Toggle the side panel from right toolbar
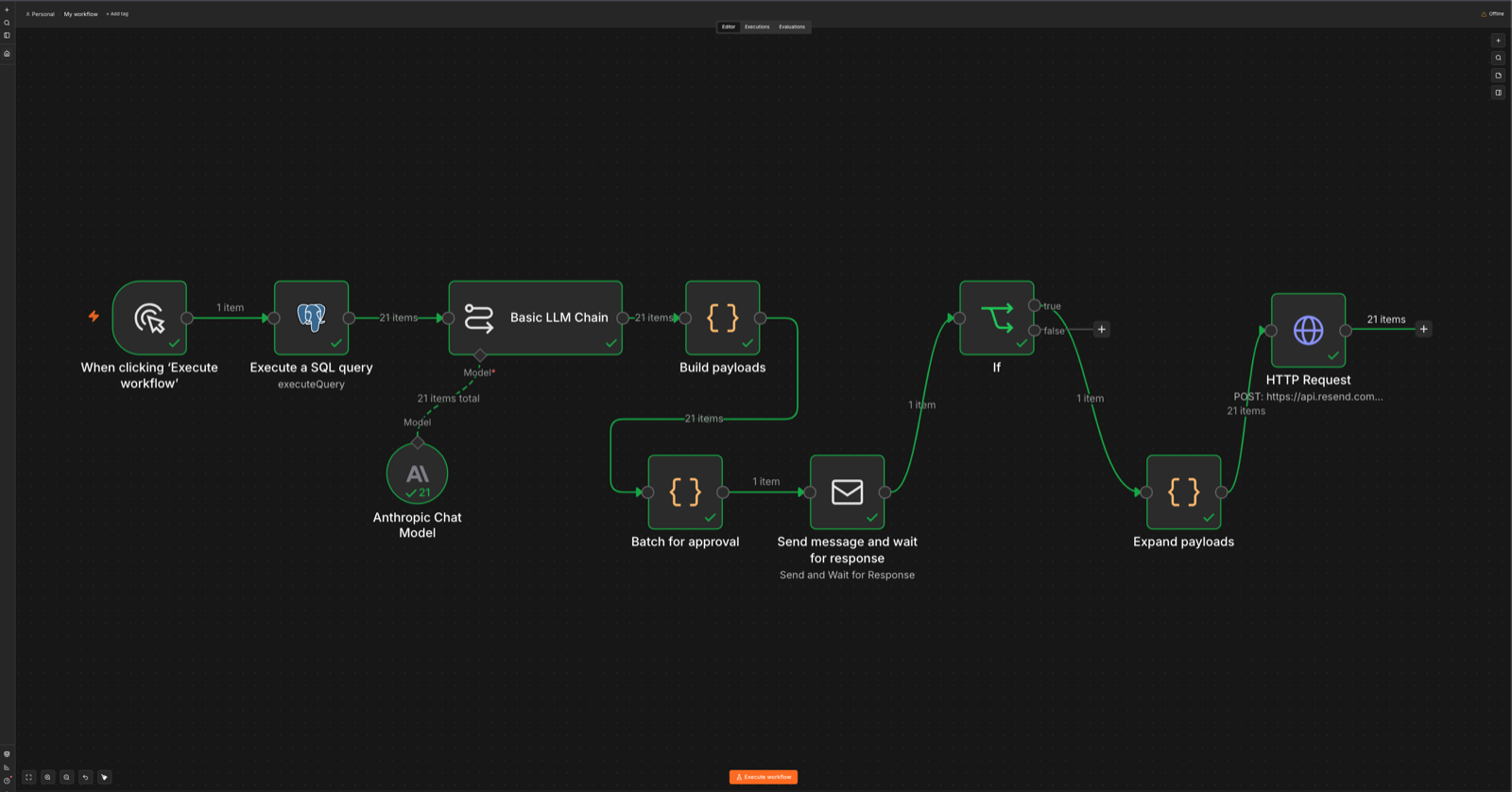Viewport: 1512px width, 792px height. click(x=1498, y=93)
